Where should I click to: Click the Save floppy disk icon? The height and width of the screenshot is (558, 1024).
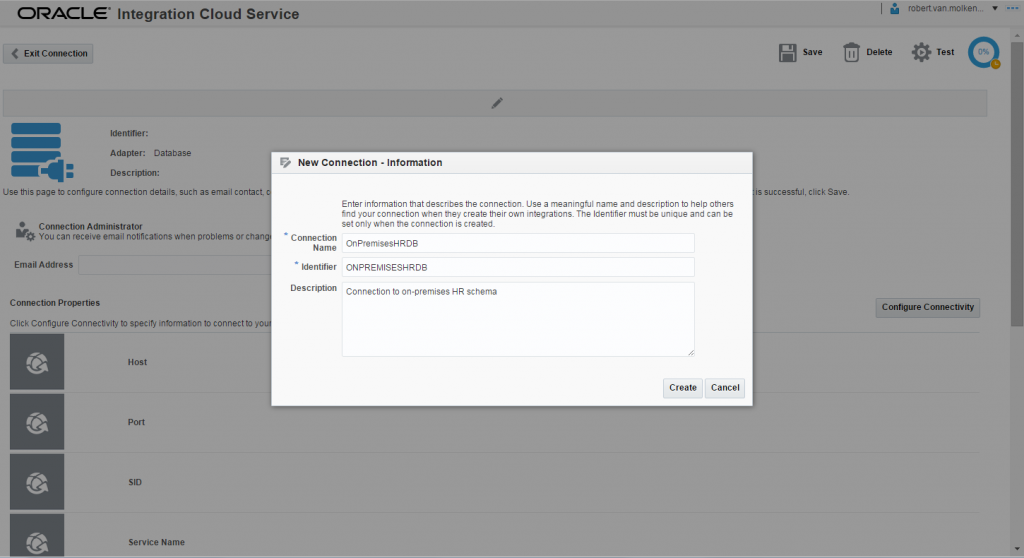pyautogui.click(x=788, y=52)
